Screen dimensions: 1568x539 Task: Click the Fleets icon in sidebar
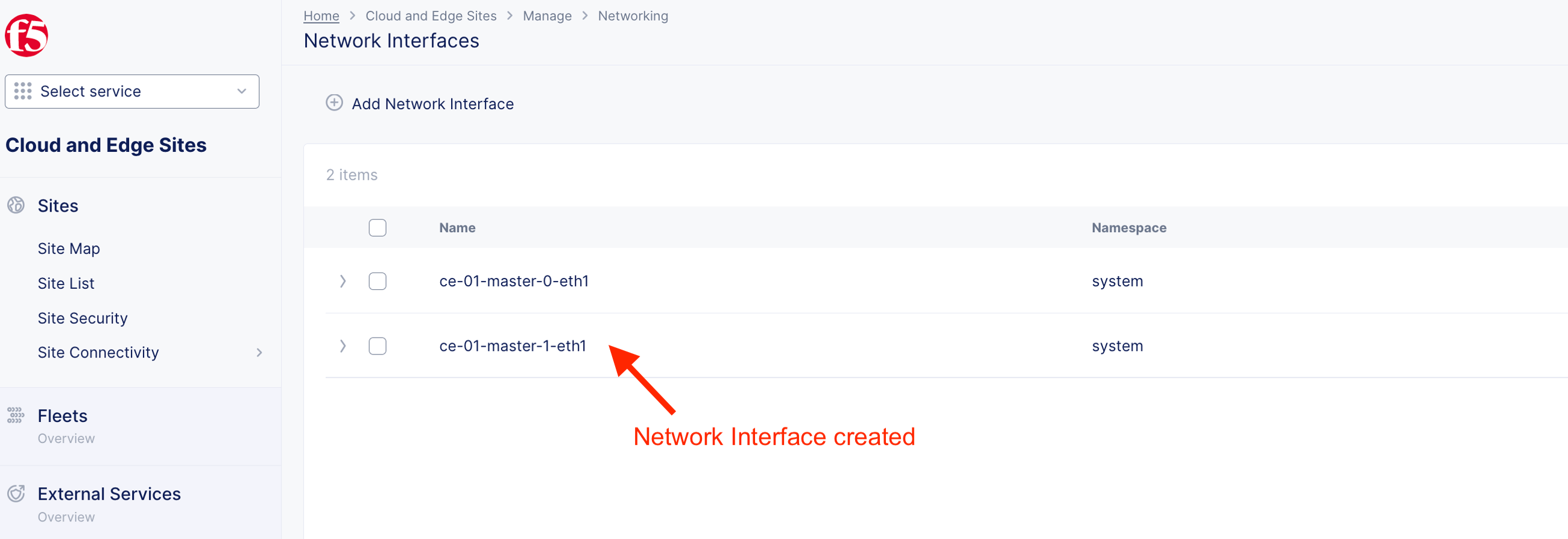point(16,415)
